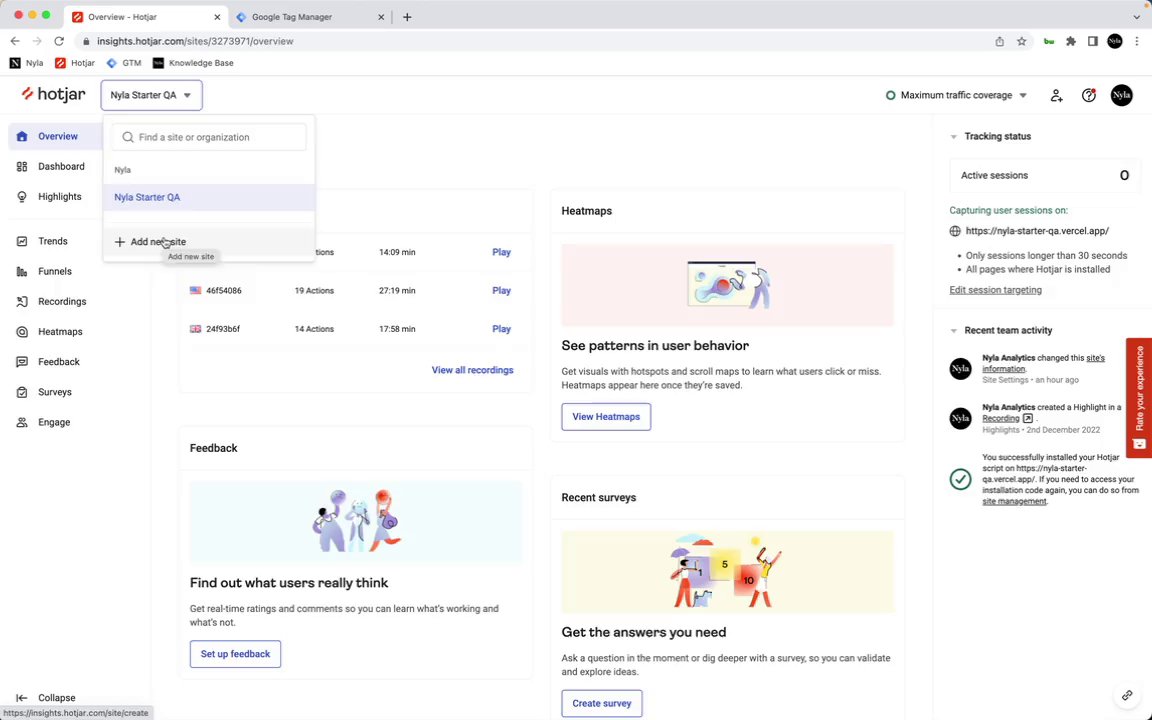Viewport: 1152px width, 720px height.
Task: Open Knowledge Base bookmark
Action: pyautogui.click(x=192, y=63)
